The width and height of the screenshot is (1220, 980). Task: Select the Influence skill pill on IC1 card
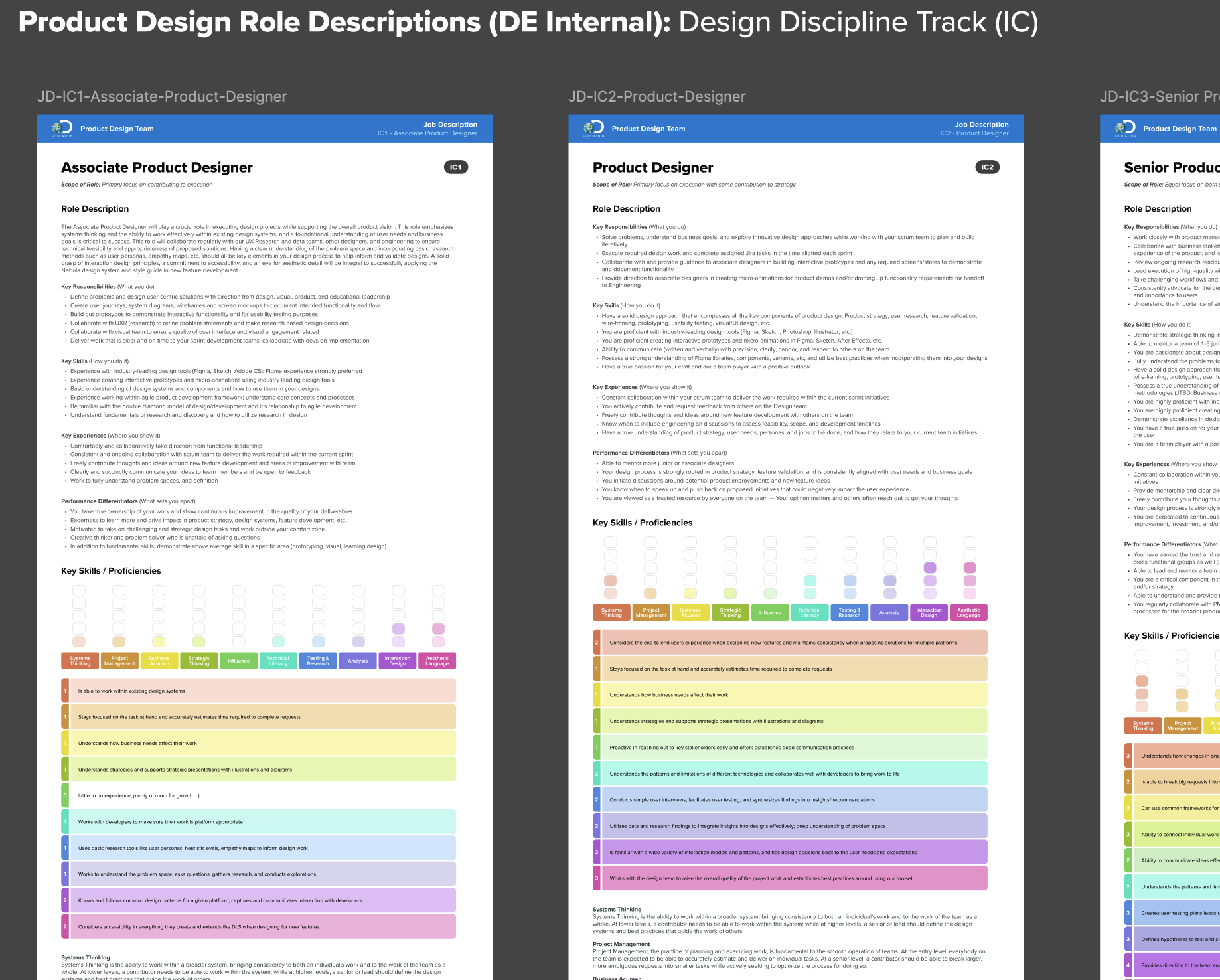(x=238, y=660)
